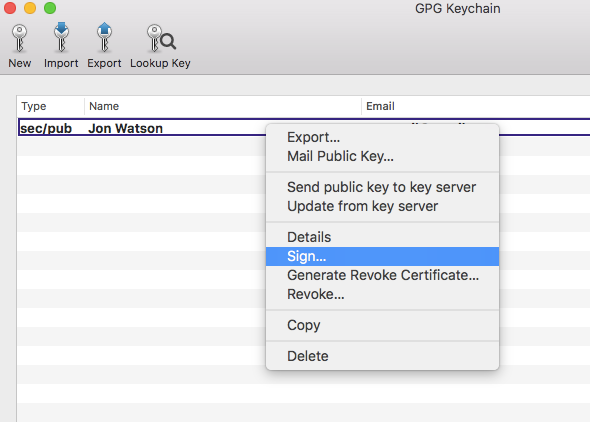Viewport: 590px width, 422px height.
Task: Choose Export… from the context menu
Action: click(382, 137)
